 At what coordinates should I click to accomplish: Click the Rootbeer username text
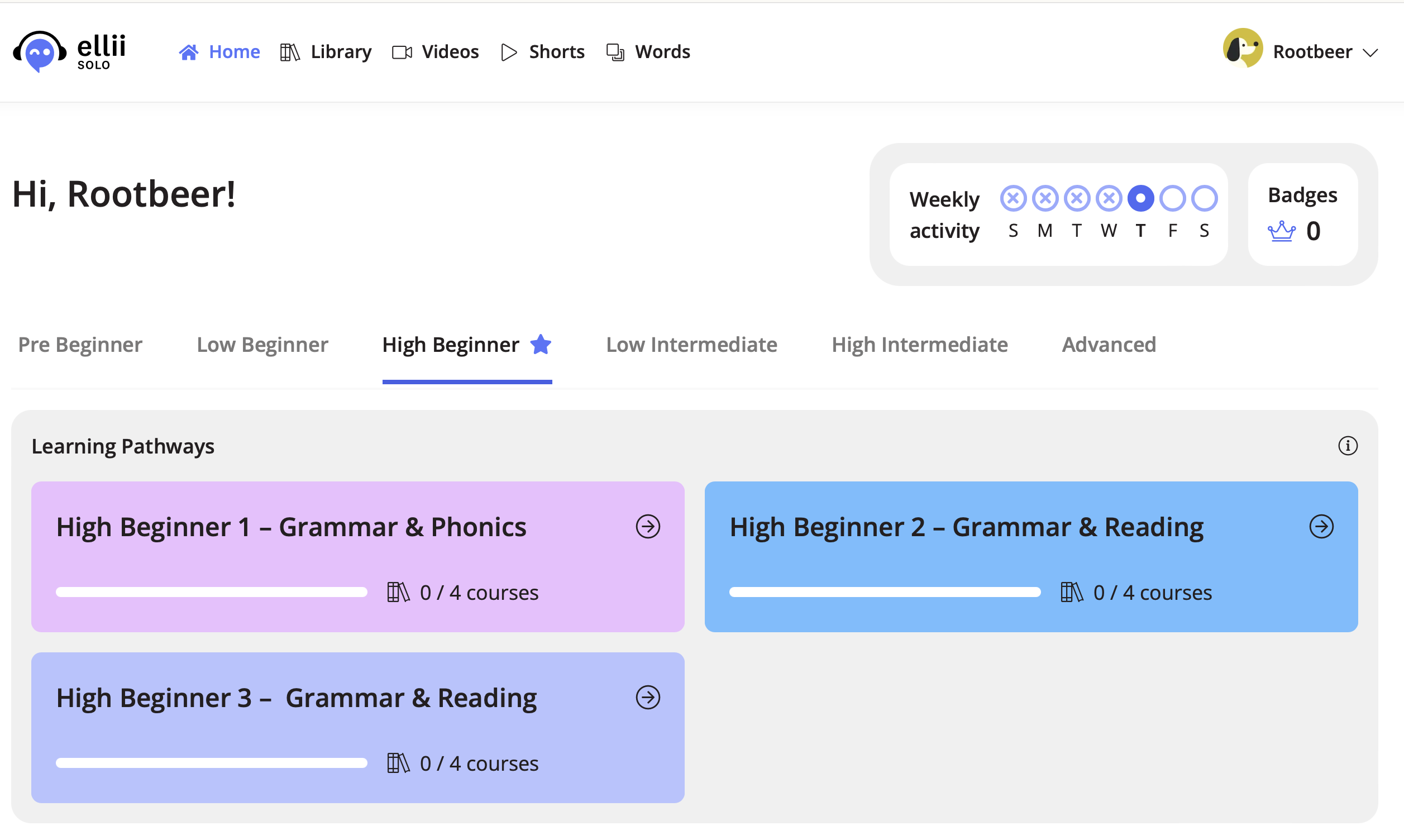(x=1312, y=52)
